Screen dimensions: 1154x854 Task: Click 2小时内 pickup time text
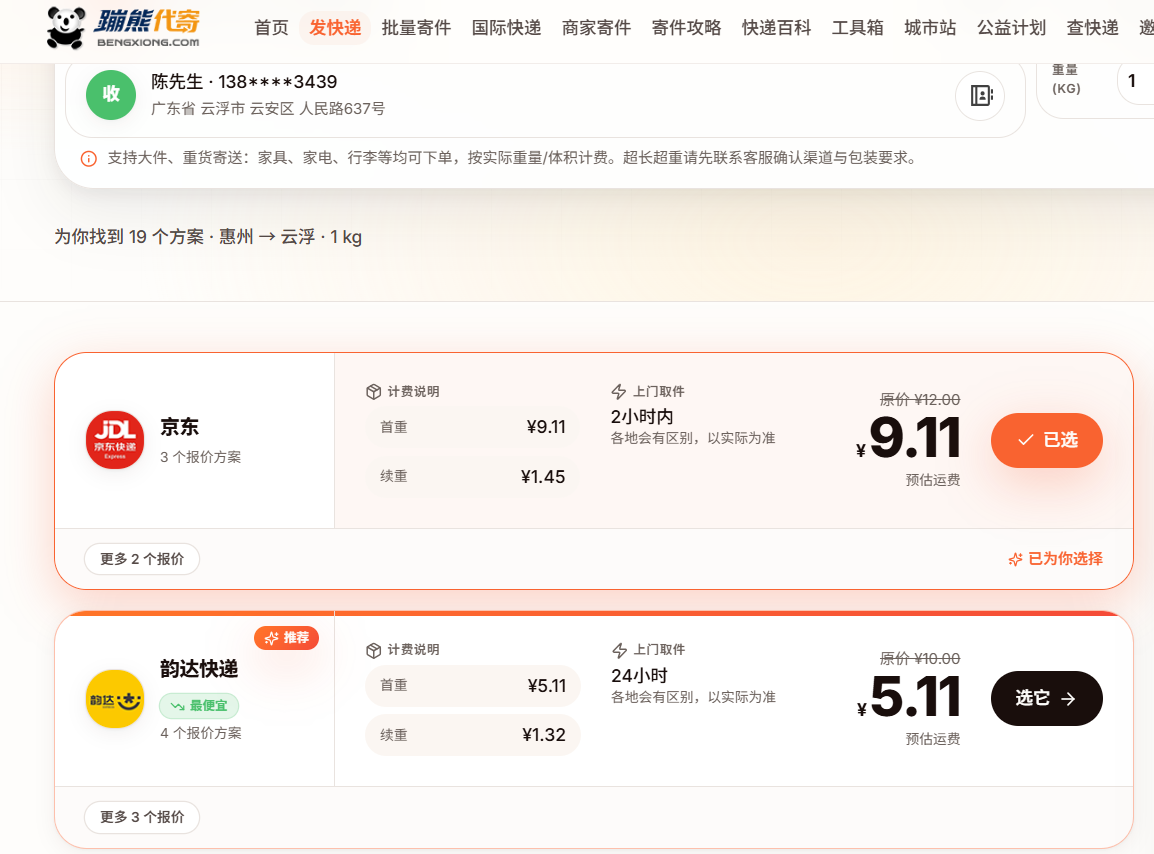pyautogui.click(x=642, y=417)
